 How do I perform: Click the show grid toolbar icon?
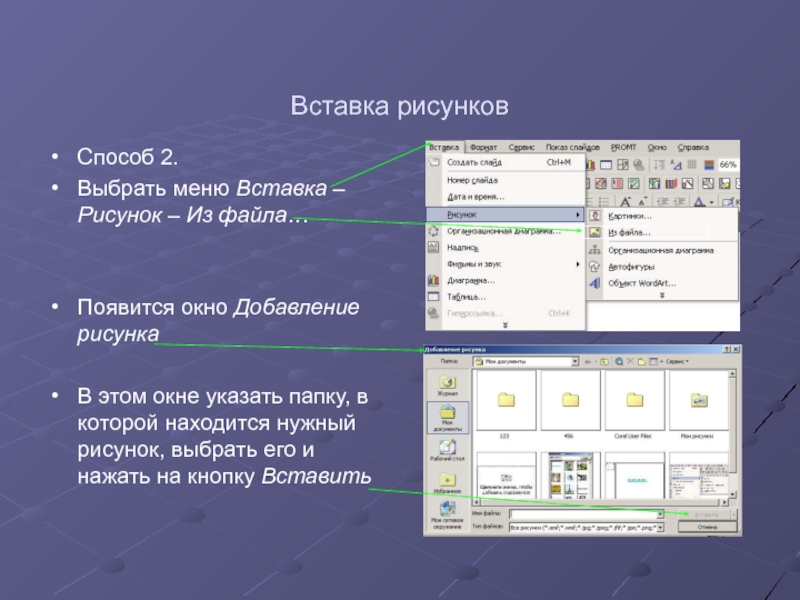click(x=692, y=165)
